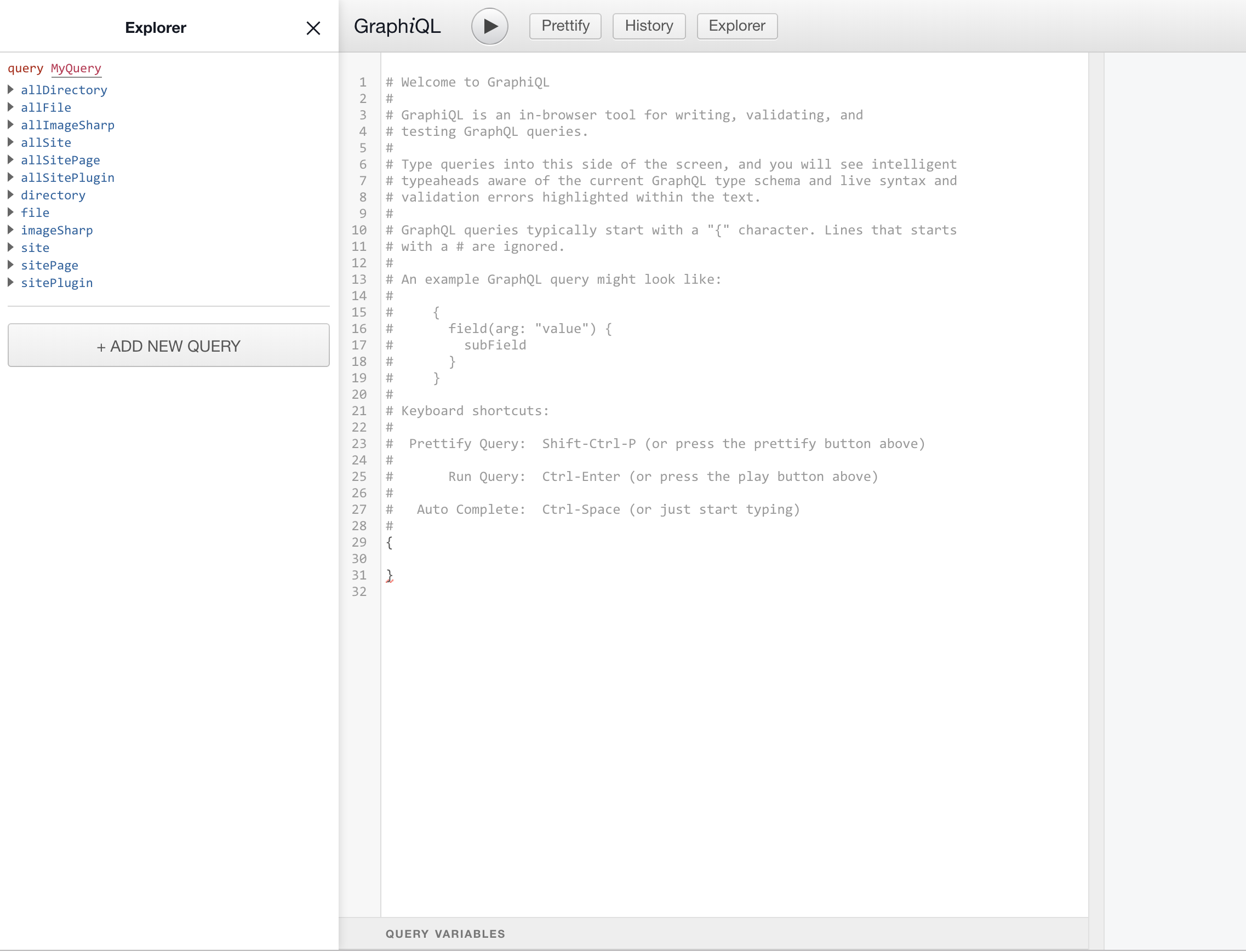Click the Explorer panel heading

(155, 28)
